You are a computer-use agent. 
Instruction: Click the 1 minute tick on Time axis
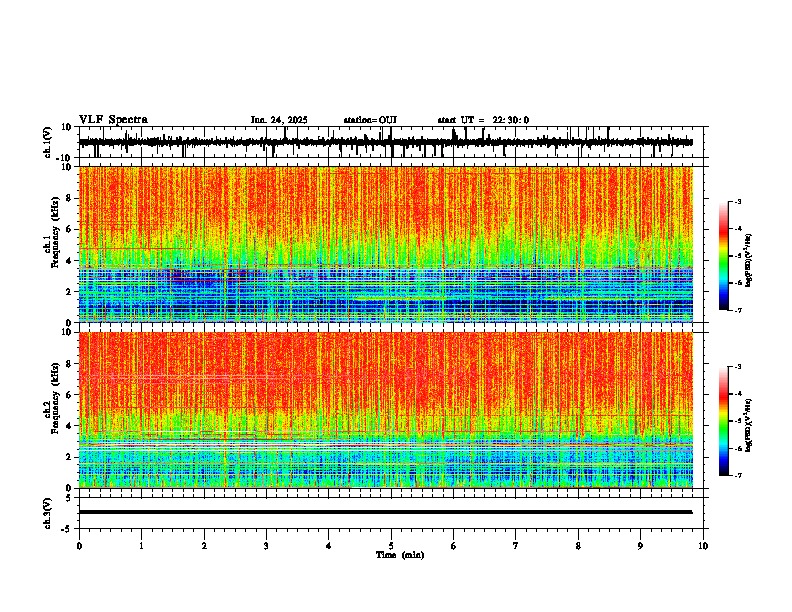141,546
